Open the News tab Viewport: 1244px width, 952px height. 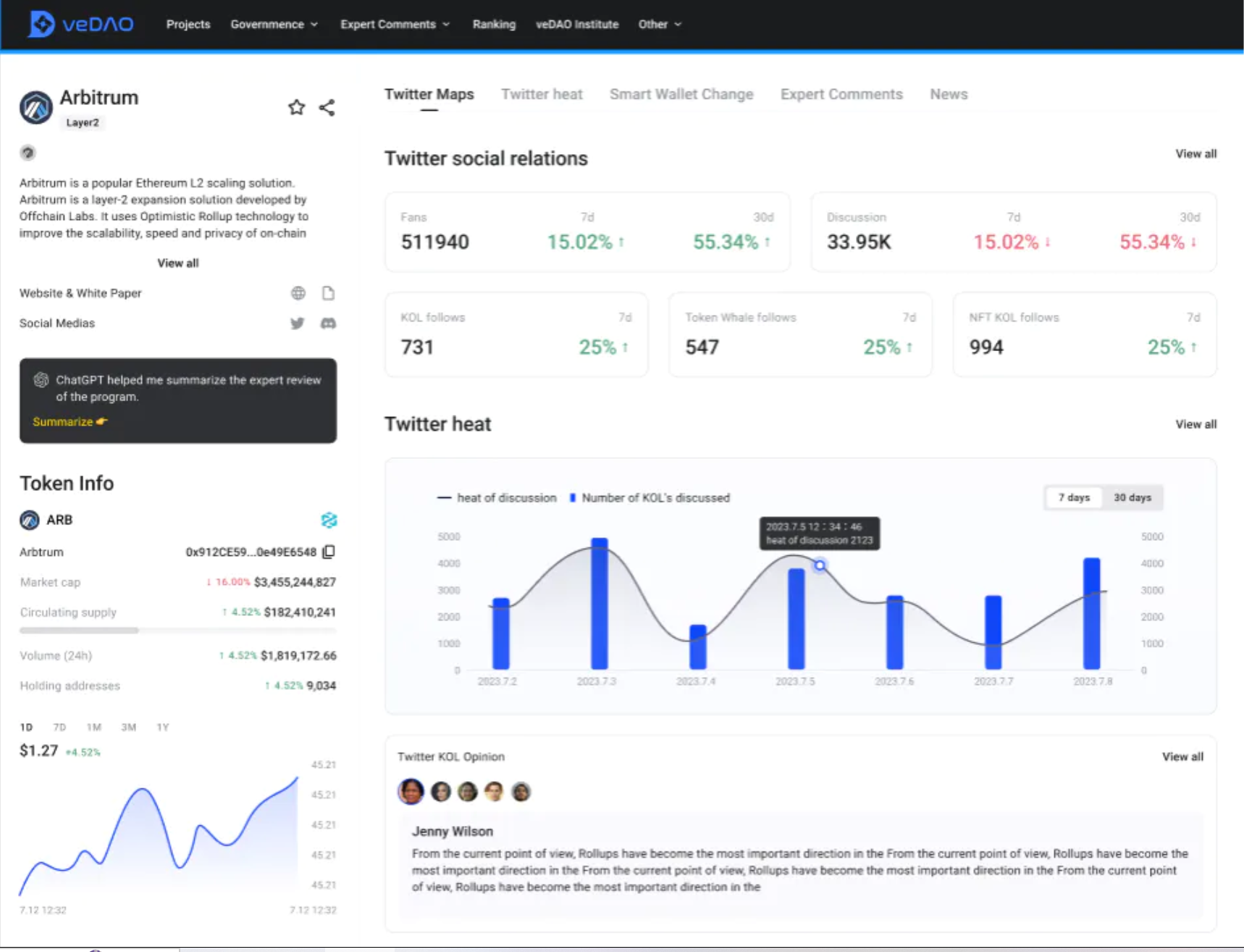(949, 94)
